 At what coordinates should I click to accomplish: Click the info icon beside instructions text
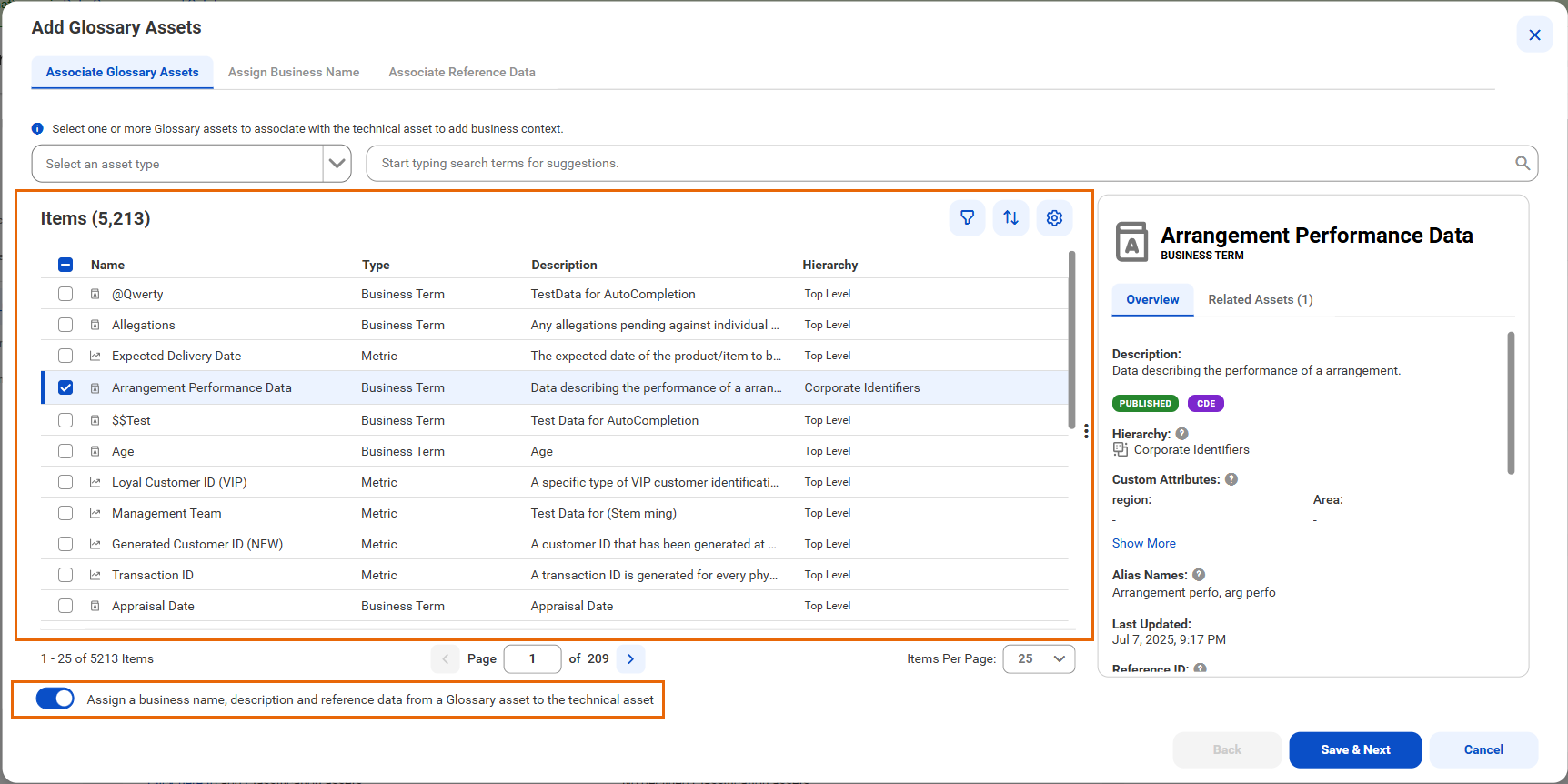tap(37, 129)
